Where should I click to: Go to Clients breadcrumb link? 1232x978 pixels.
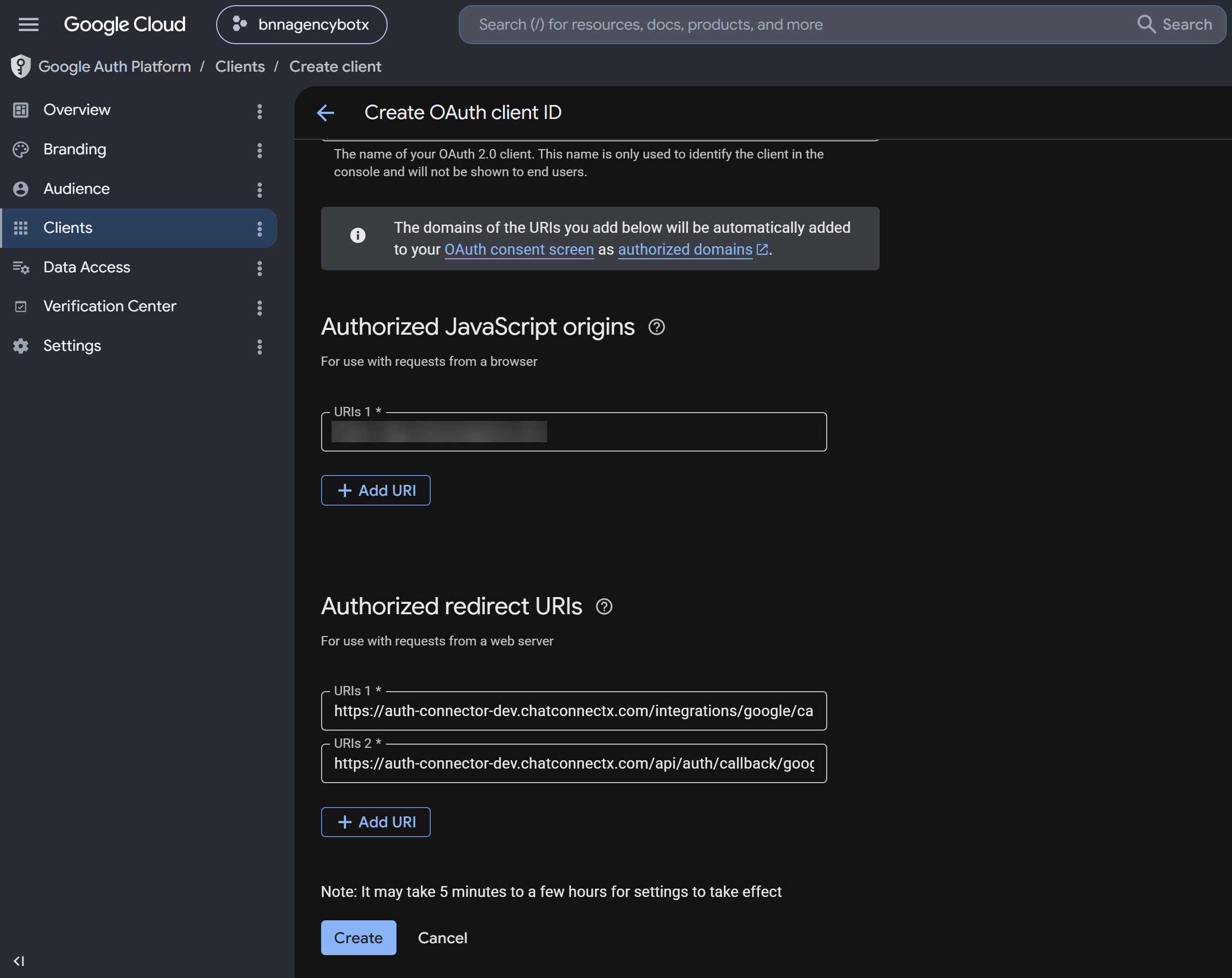[x=240, y=67]
